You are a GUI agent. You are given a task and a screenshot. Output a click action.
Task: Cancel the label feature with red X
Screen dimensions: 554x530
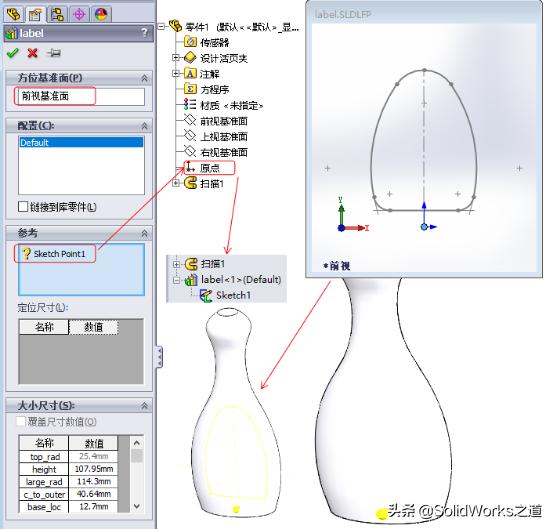33,54
